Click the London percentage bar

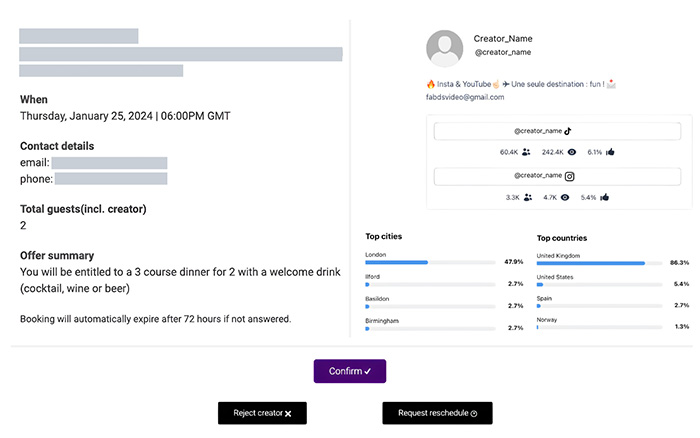431,262
